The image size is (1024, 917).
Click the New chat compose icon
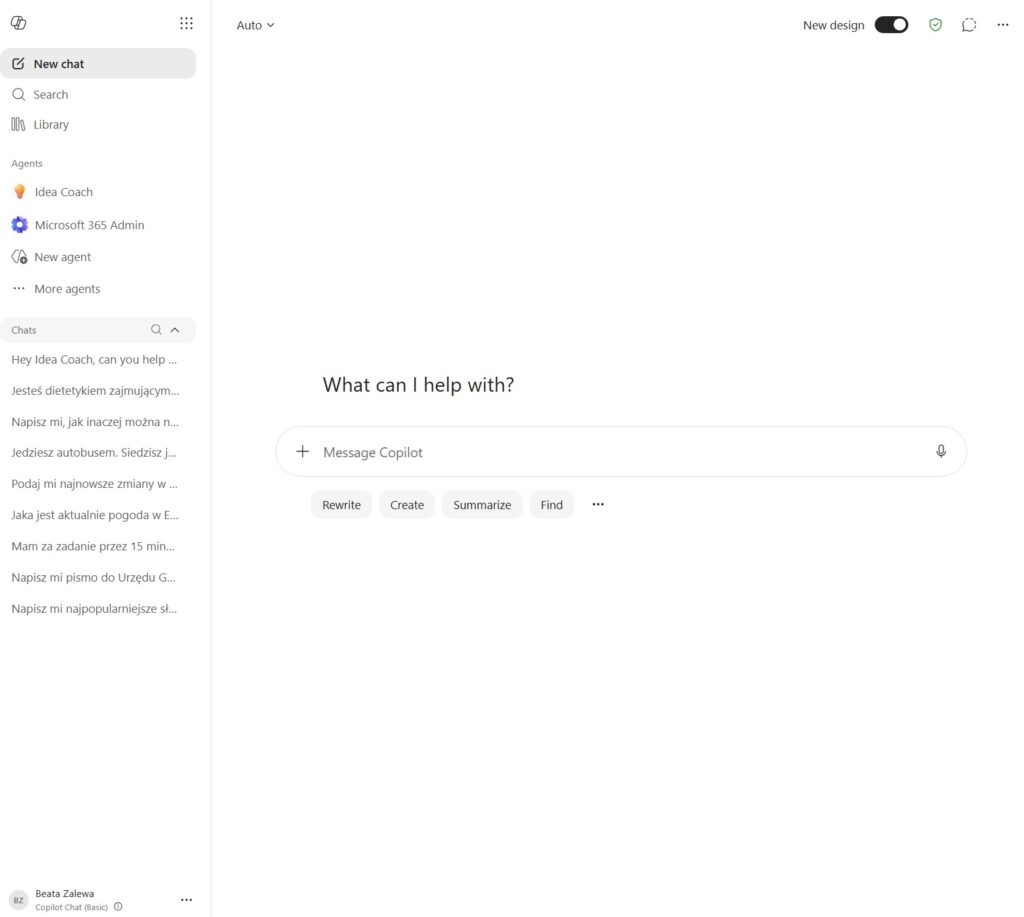tap(18, 63)
